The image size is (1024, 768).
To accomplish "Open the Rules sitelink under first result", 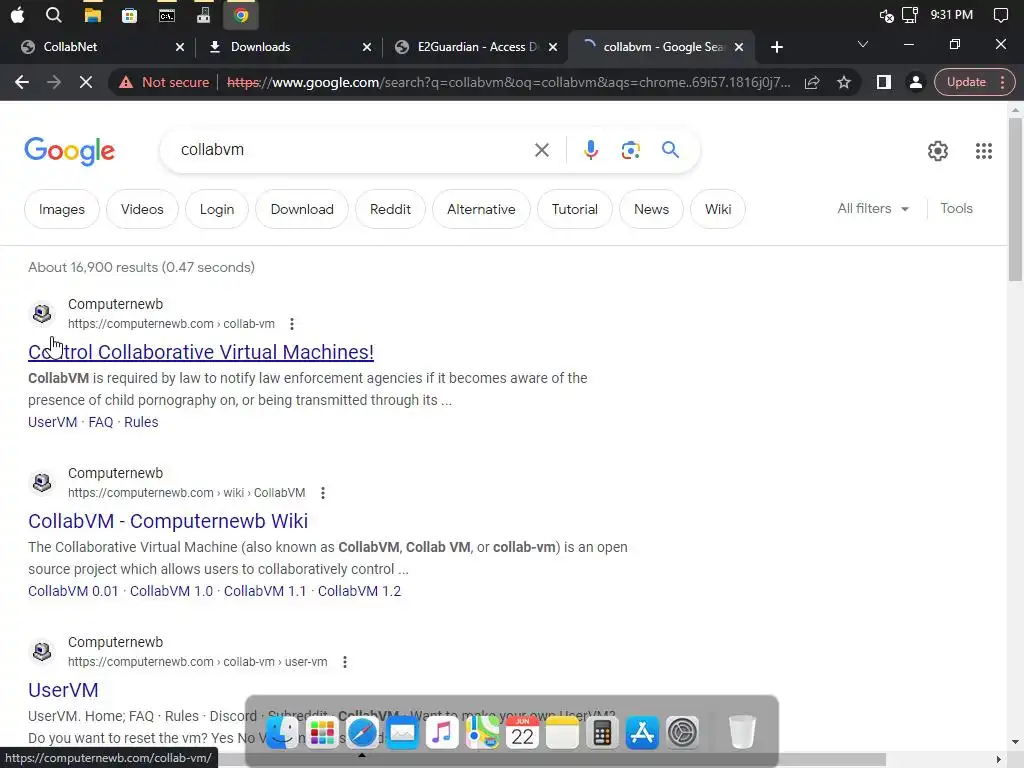I will point(141,422).
